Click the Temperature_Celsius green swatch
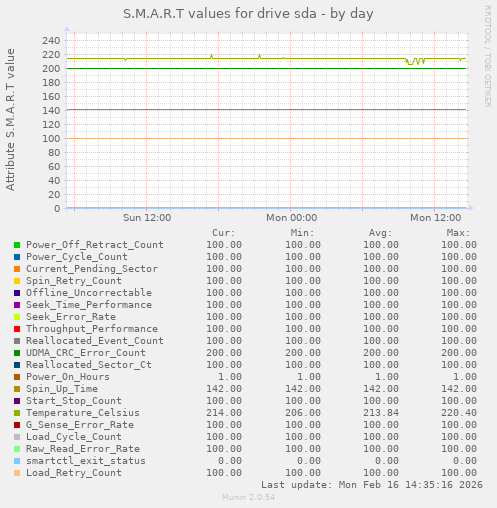 (17, 413)
